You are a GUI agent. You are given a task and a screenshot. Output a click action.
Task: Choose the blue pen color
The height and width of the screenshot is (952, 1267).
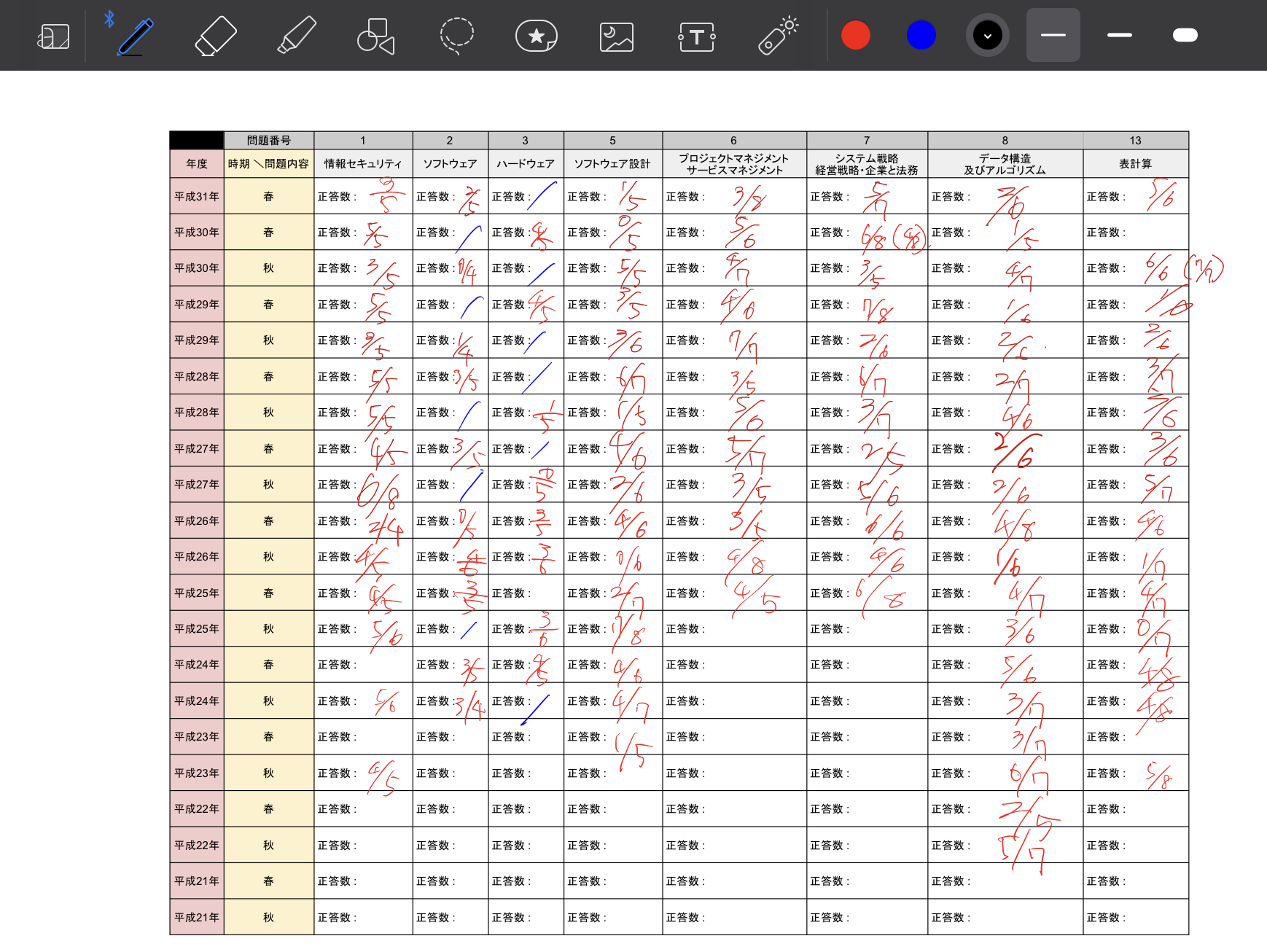921,35
